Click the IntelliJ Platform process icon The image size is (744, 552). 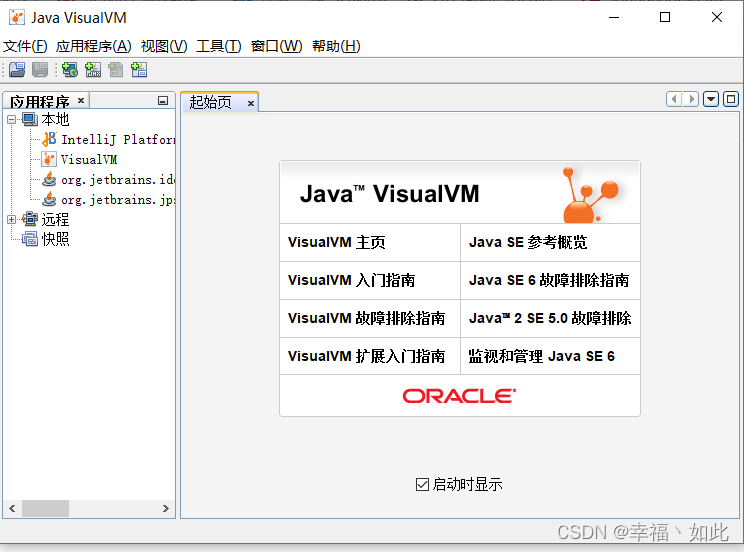49,139
